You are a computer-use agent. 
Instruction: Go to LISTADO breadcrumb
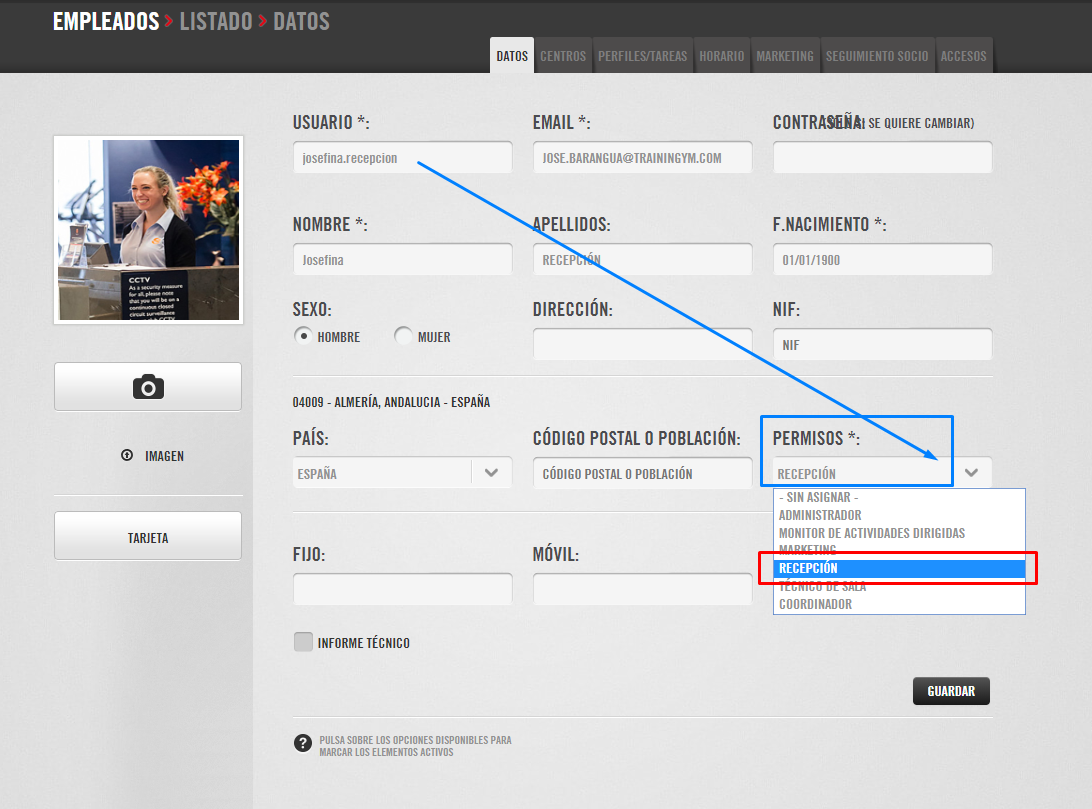(x=216, y=22)
